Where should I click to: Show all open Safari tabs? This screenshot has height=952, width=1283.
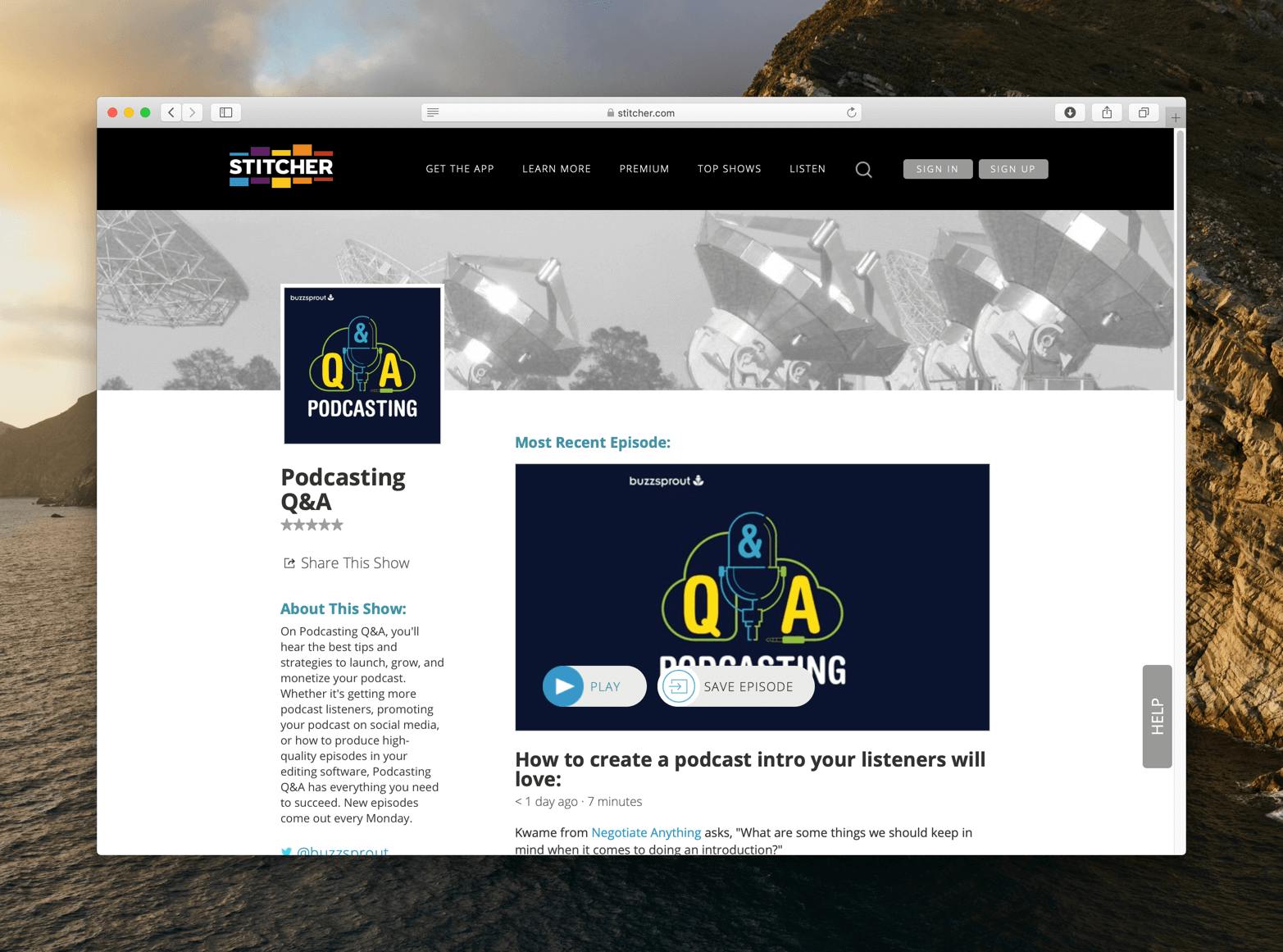(1143, 112)
